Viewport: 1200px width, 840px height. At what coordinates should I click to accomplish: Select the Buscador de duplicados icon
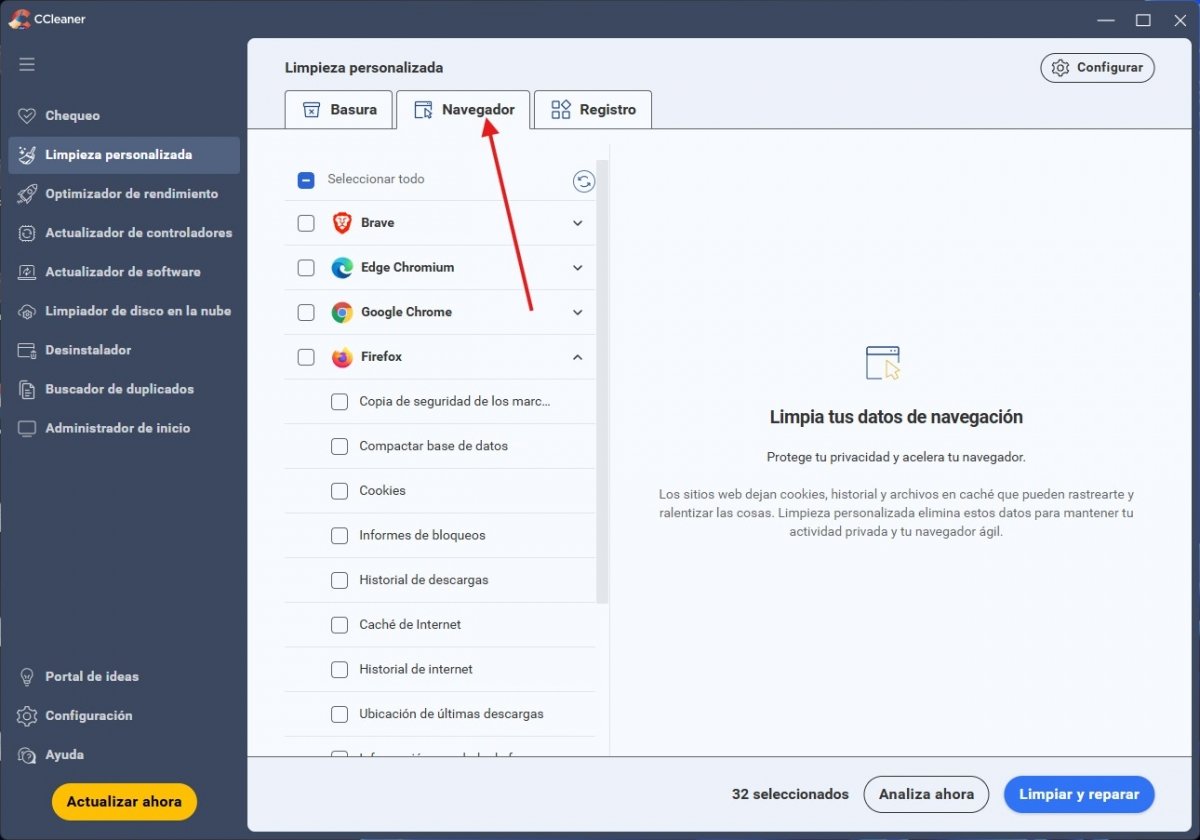click(x=27, y=389)
